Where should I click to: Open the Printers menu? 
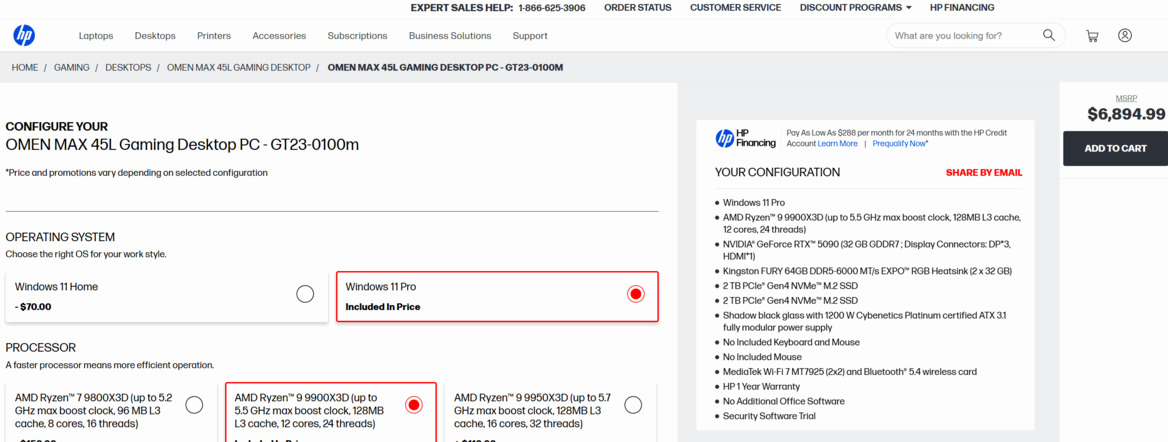(x=214, y=36)
